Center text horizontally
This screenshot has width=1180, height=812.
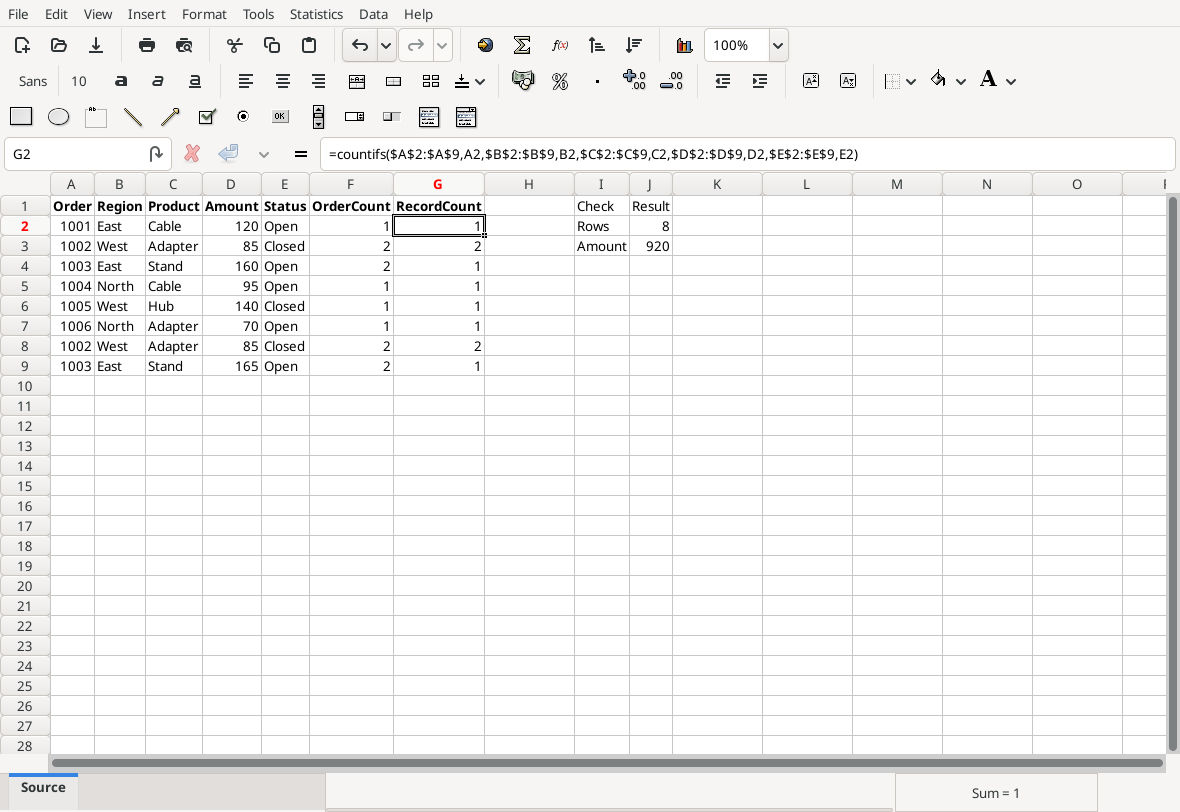click(x=282, y=81)
